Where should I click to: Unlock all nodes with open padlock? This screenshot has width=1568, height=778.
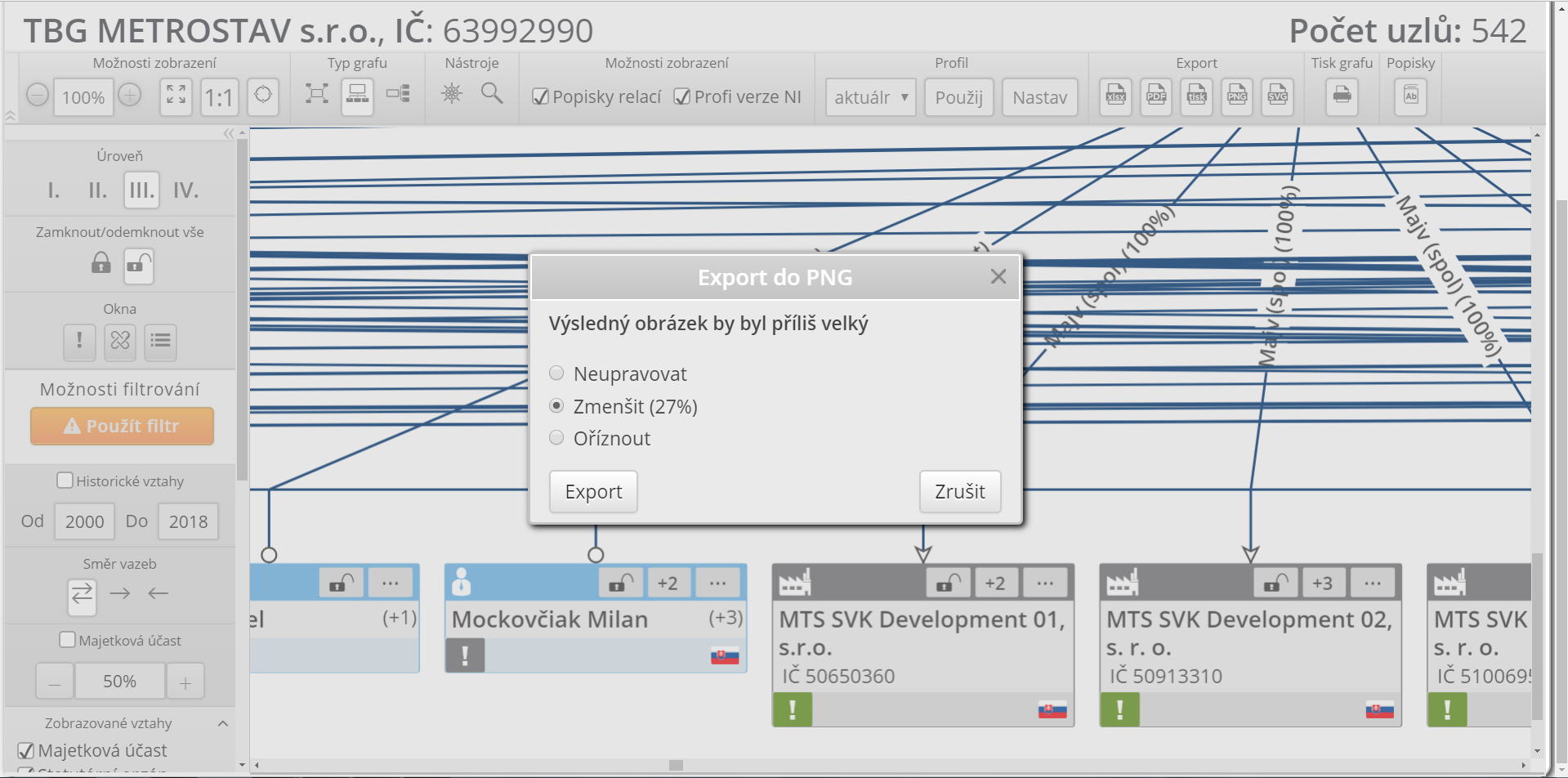tap(139, 266)
